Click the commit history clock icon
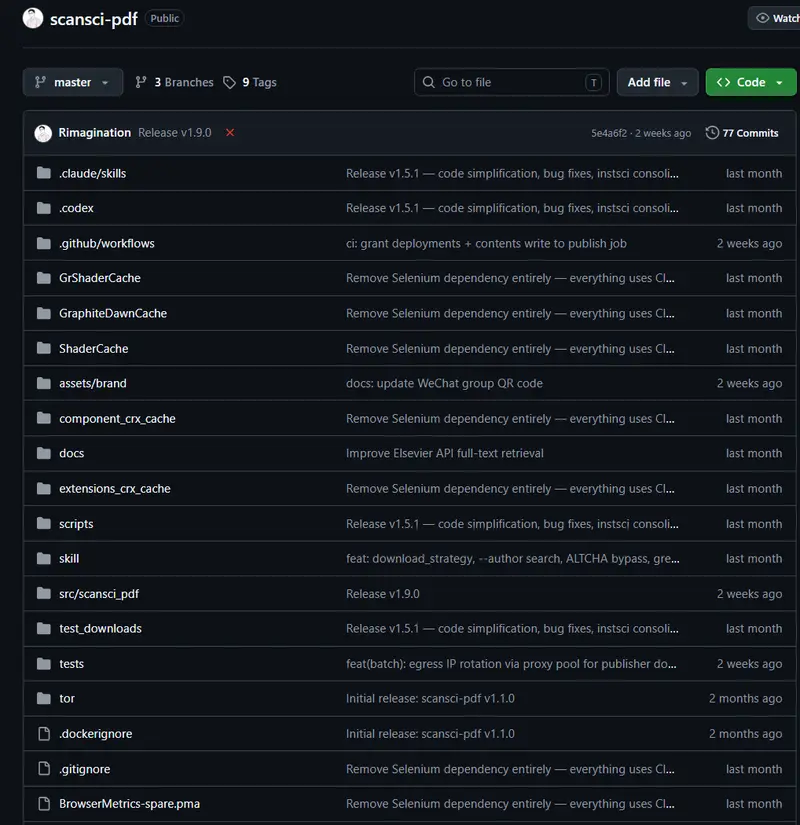The height and width of the screenshot is (825, 800). (x=712, y=133)
